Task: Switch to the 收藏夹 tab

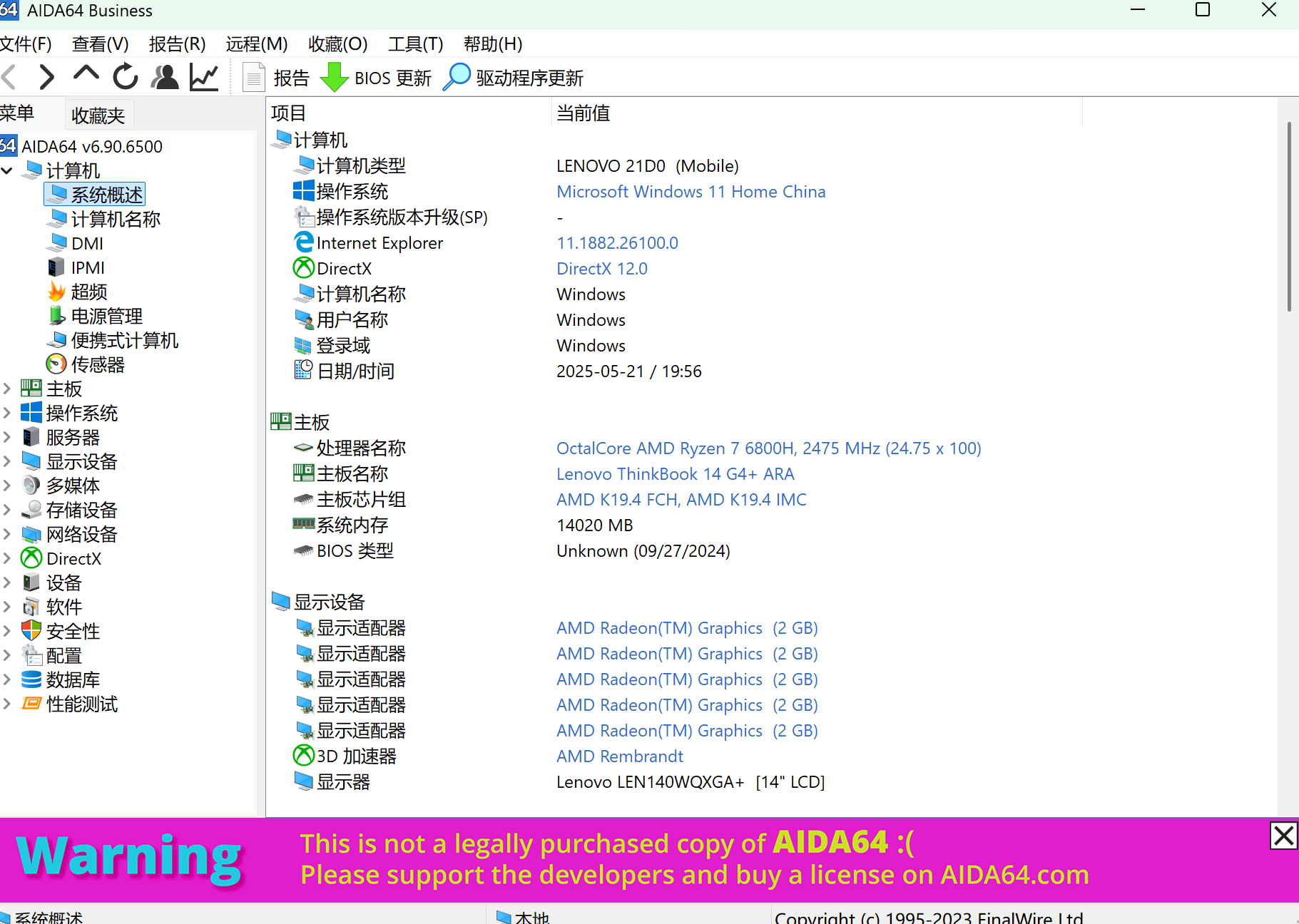Action: [x=98, y=115]
